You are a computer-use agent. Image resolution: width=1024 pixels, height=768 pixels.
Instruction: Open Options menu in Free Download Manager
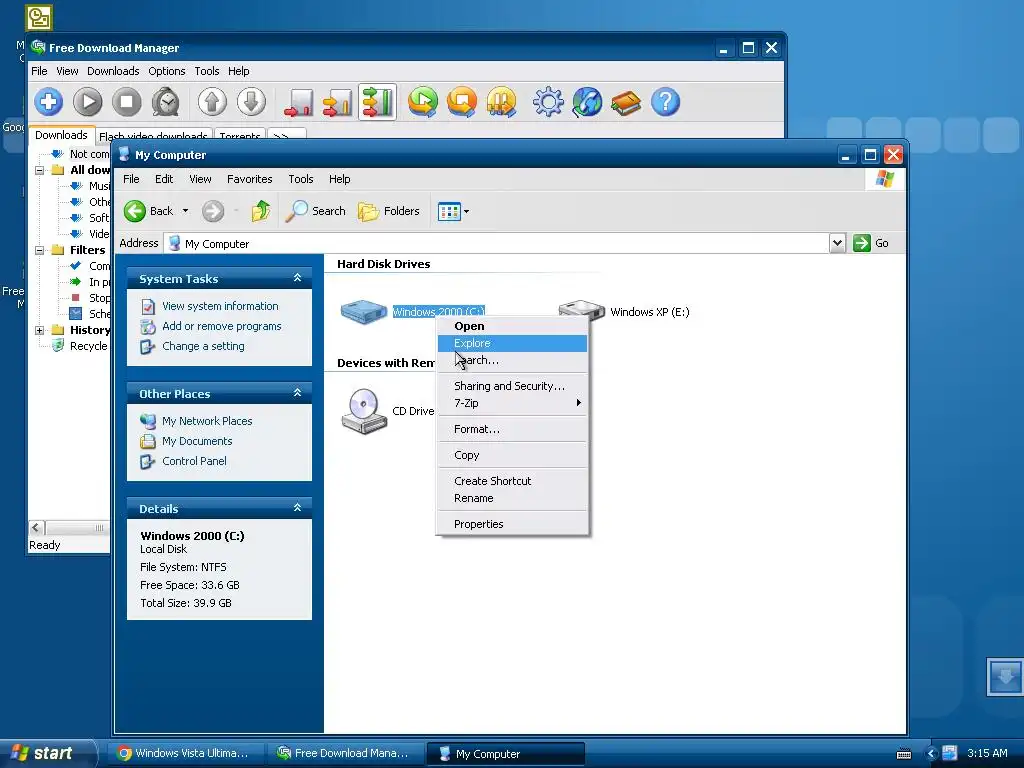pos(167,71)
